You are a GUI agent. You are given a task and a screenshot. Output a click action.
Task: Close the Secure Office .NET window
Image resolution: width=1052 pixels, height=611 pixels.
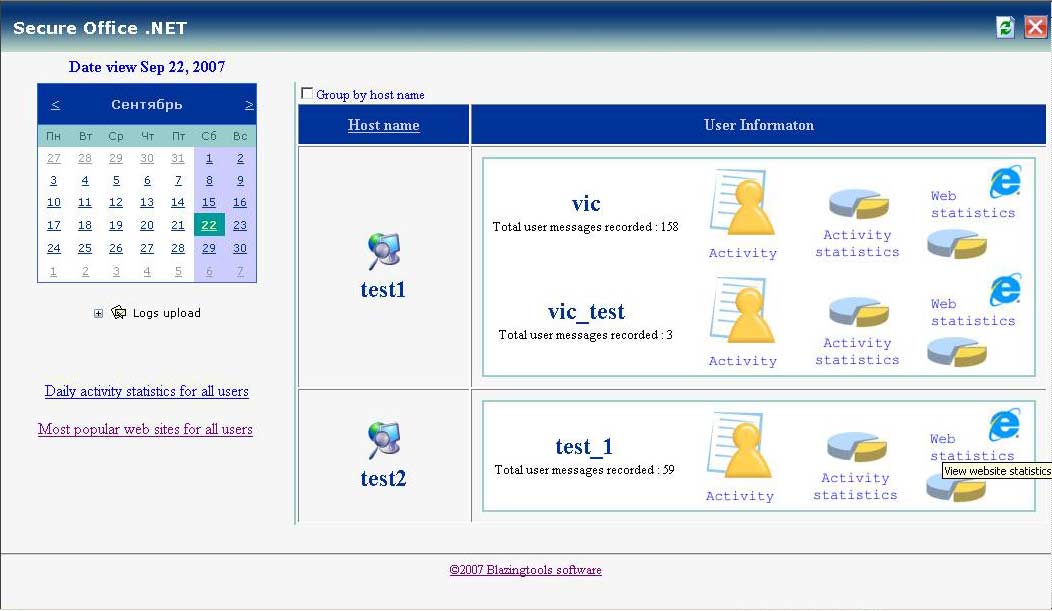point(1035,27)
